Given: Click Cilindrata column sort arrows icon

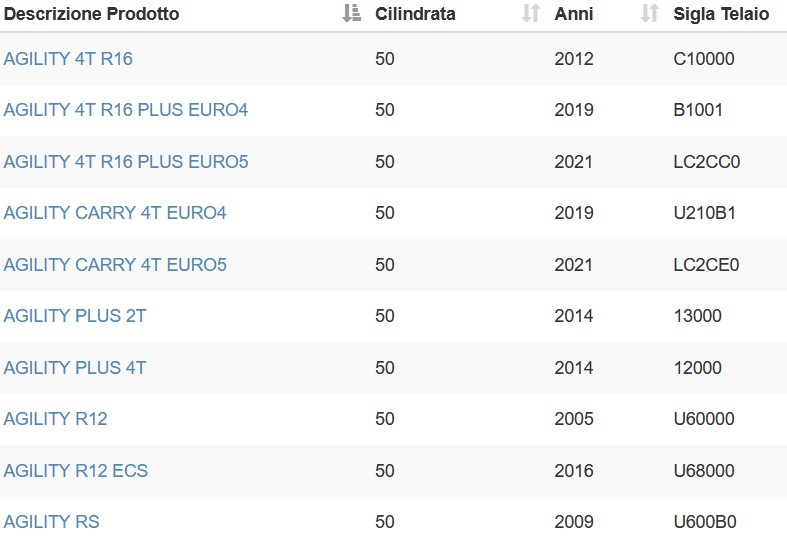Looking at the screenshot, I should pyautogui.click(x=531, y=13).
